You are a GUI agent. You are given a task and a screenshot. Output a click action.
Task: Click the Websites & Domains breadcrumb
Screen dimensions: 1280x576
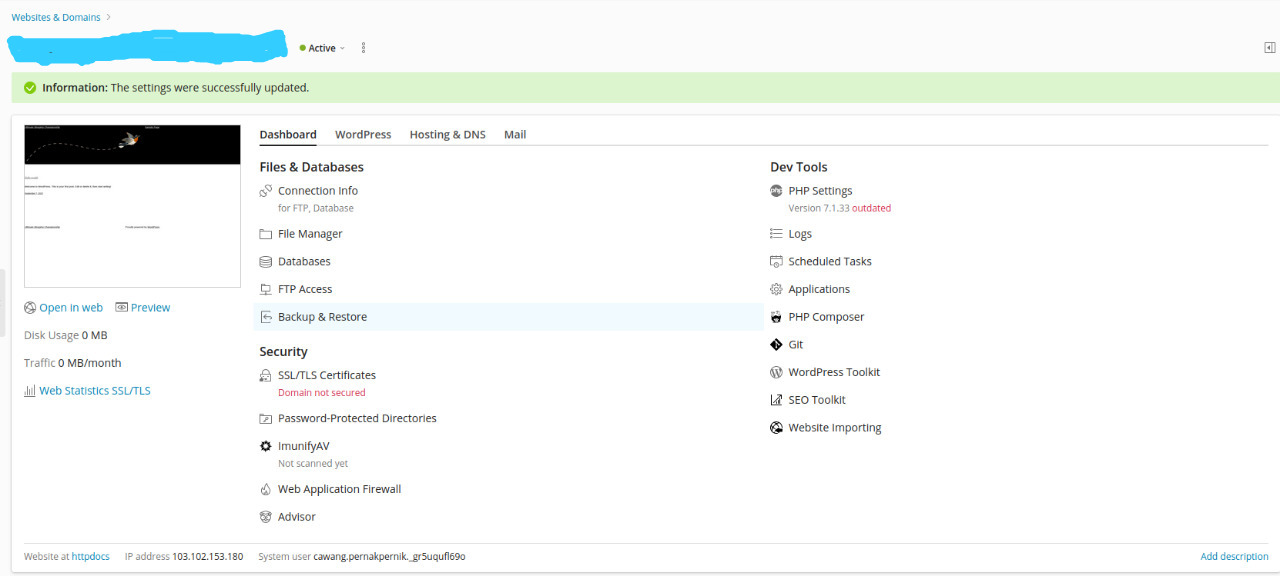[56, 17]
